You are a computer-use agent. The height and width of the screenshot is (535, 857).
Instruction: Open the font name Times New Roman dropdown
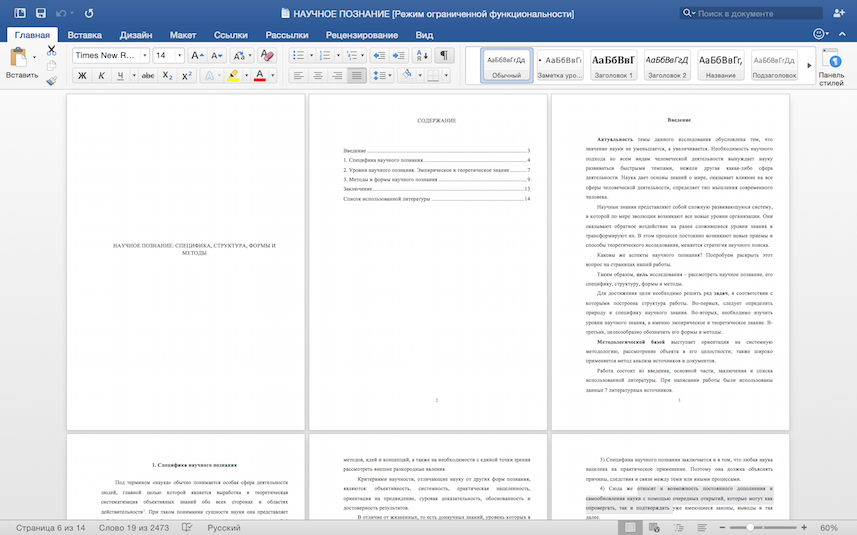145,55
